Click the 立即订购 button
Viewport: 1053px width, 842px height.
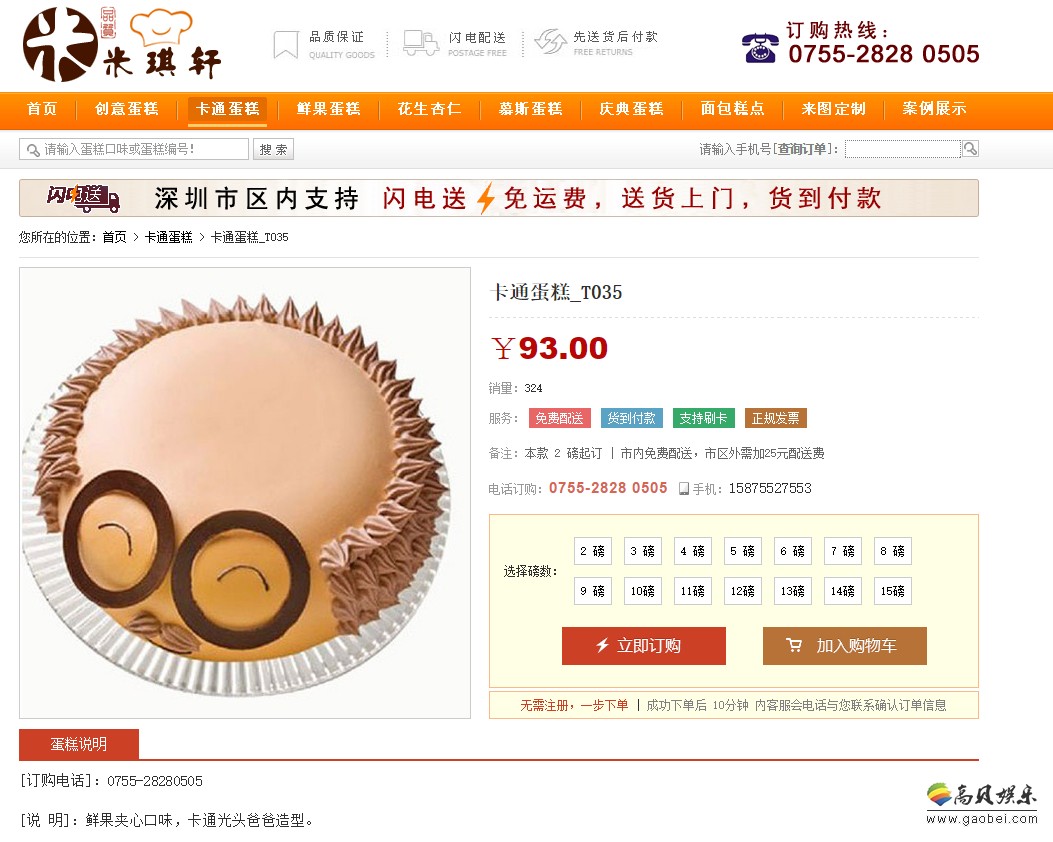point(643,646)
